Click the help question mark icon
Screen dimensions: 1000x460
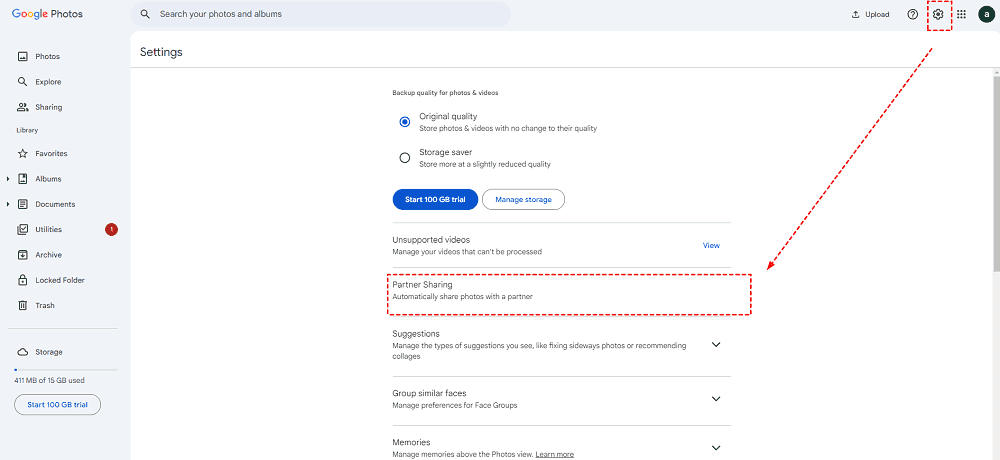click(x=912, y=15)
